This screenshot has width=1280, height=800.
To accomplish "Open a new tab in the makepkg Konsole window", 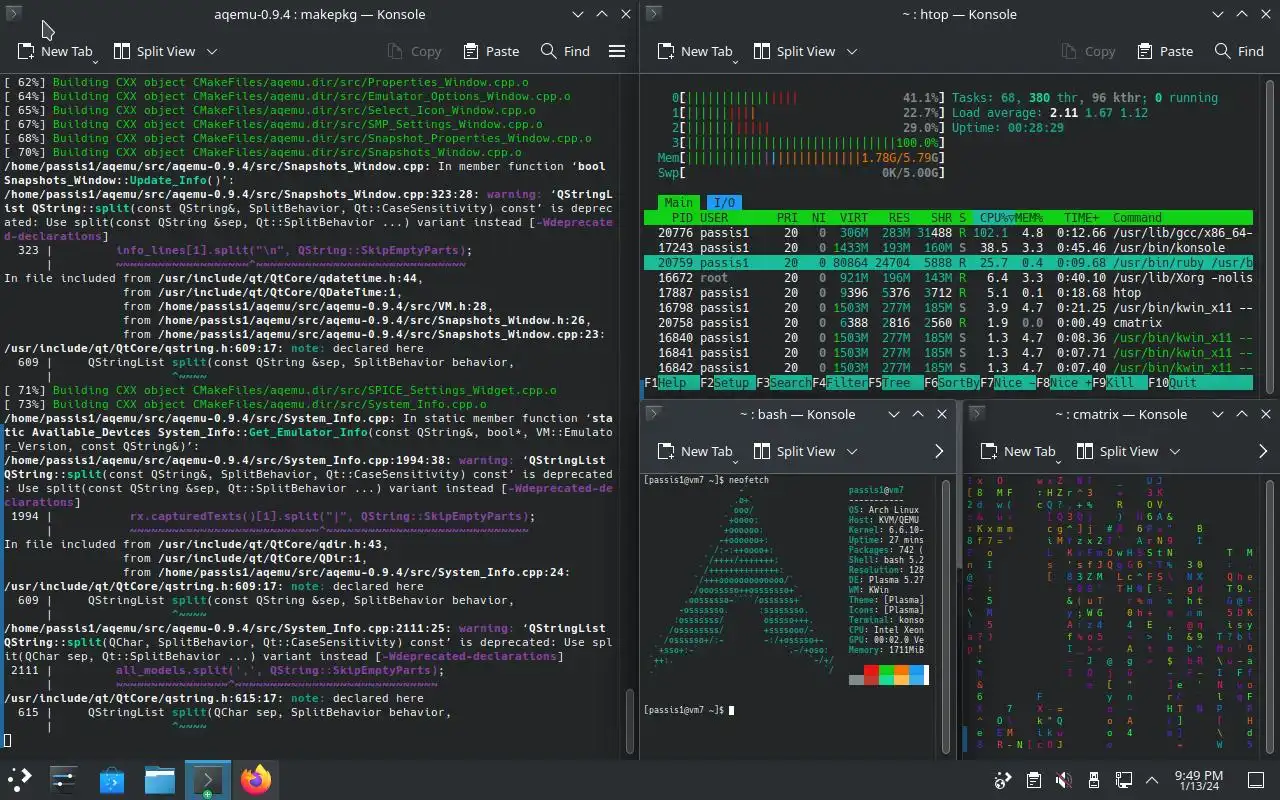I will pos(56,51).
